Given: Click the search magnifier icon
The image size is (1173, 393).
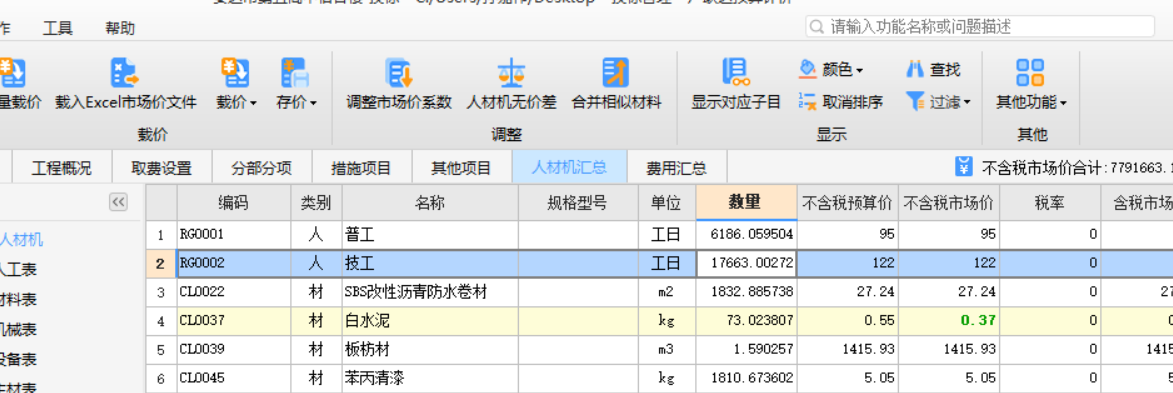Looking at the screenshot, I should 818,27.
